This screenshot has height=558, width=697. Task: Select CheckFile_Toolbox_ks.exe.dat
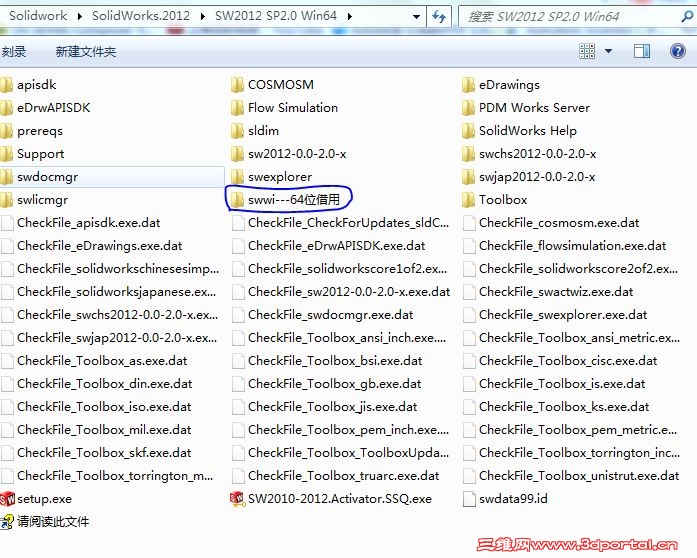[x=556, y=407]
